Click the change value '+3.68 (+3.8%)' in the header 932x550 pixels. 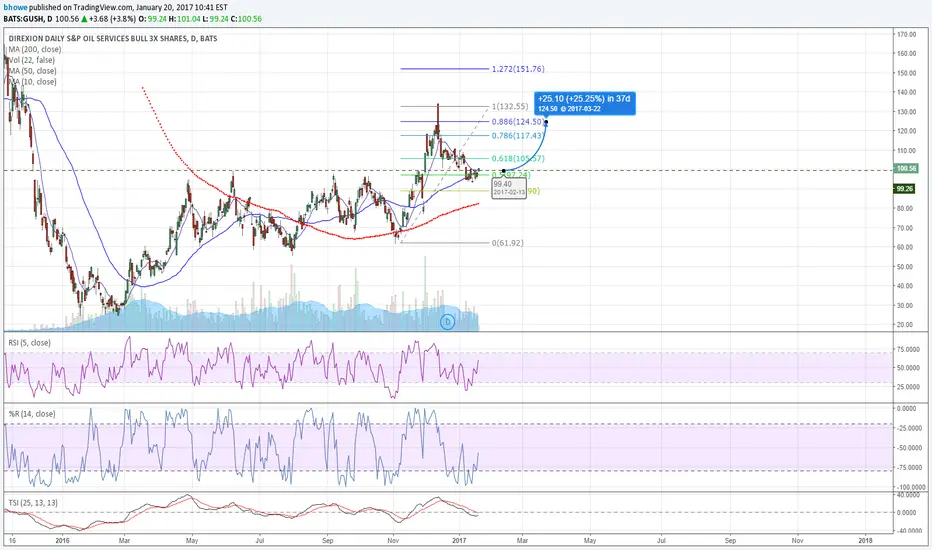[x=112, y=19]
